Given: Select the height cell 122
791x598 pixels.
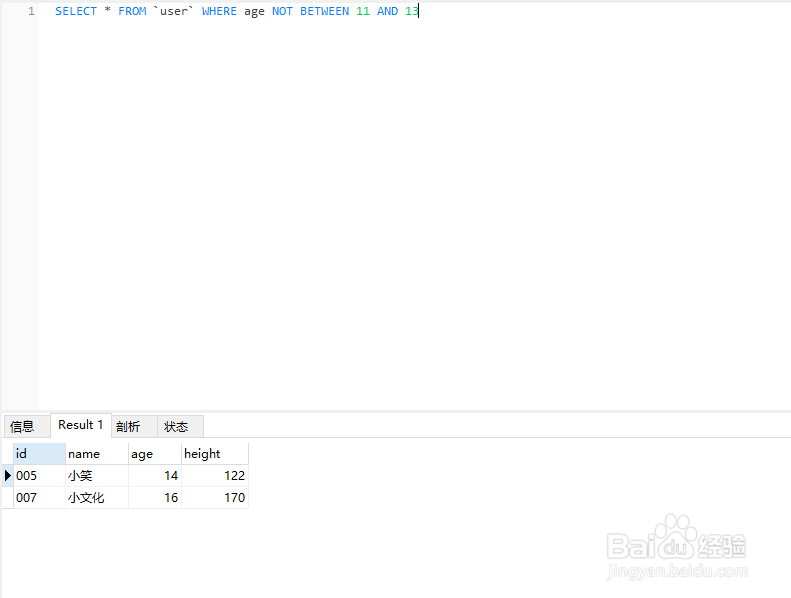Looking at the screenshot, I should tap(214, 475).
